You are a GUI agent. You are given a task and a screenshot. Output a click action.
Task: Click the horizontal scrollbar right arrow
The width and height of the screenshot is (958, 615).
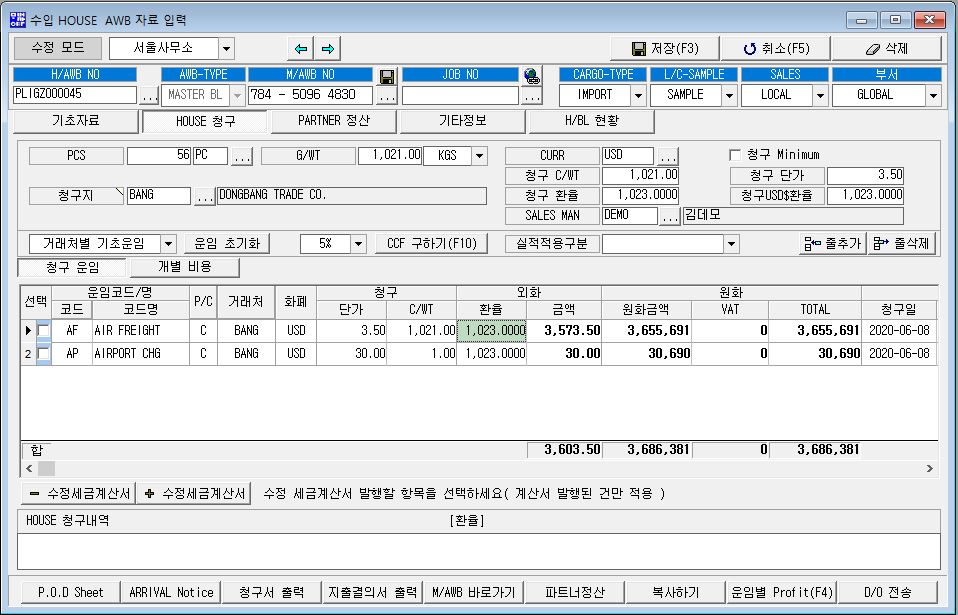point(930,468)
